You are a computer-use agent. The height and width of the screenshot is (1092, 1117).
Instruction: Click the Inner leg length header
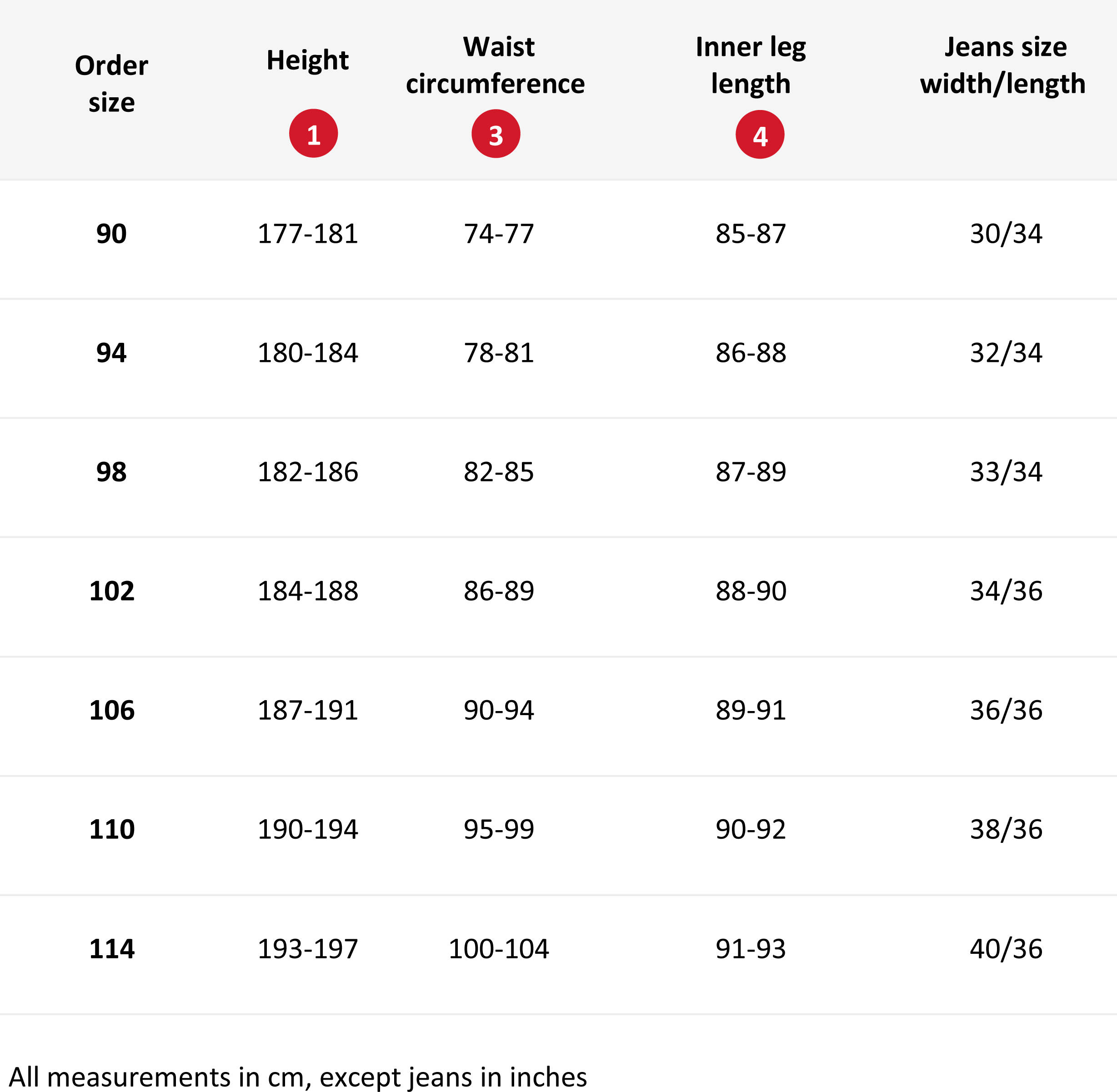751,65
